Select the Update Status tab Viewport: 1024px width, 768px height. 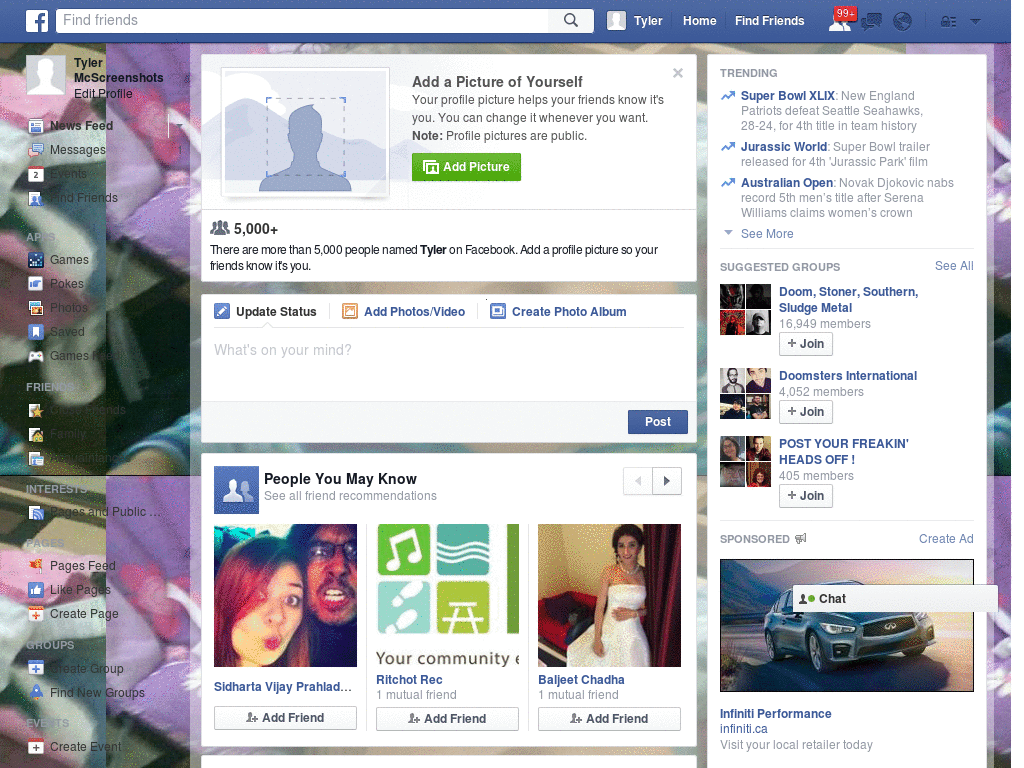[x=265, y=312]
